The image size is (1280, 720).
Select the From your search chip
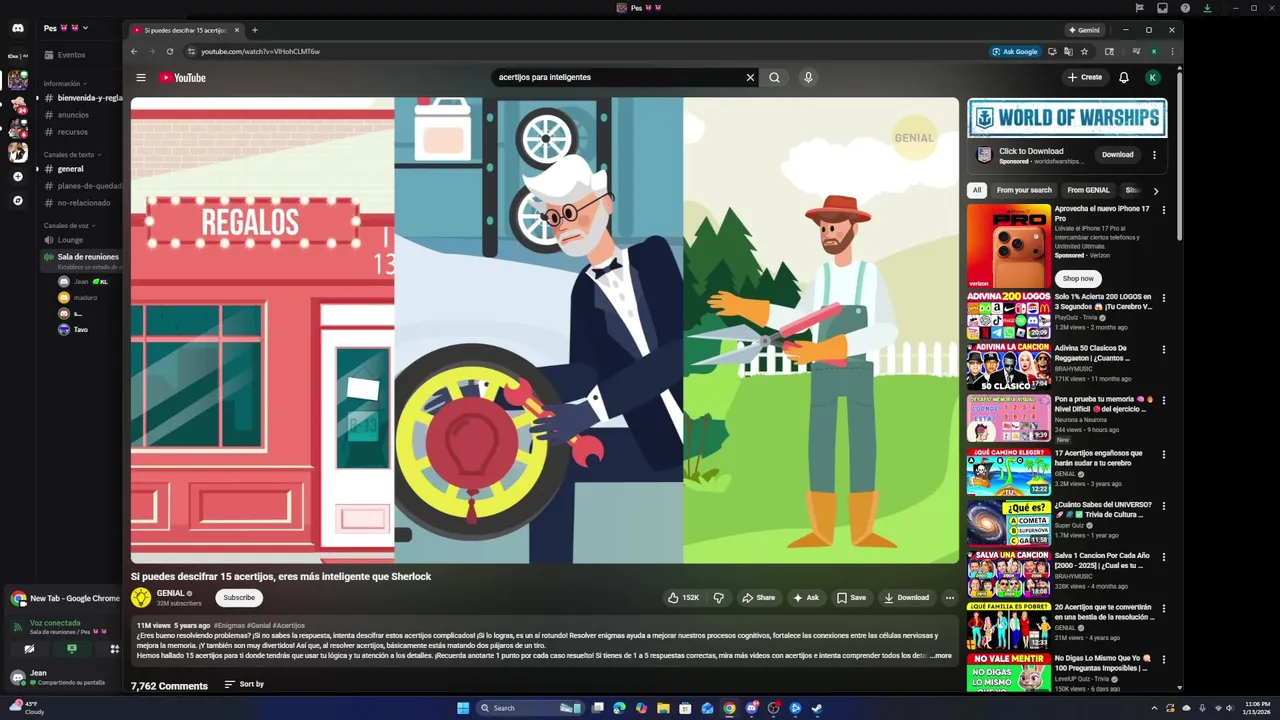click(x=1024, y=190)
